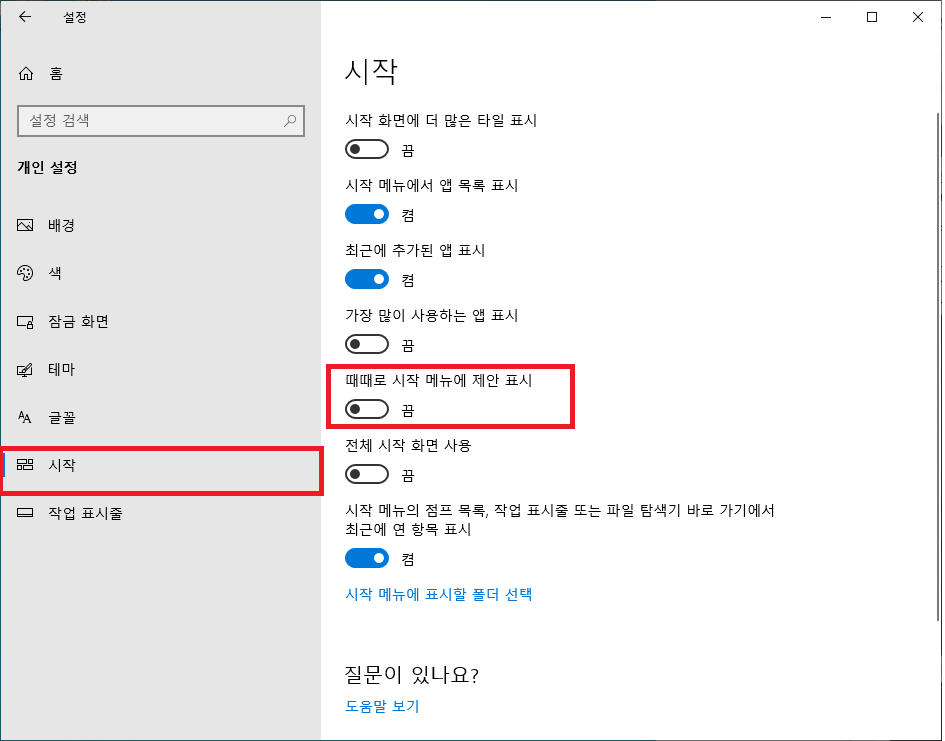This screenshot has height=741, width=945.
Task: Close the 설정 window
Action: click(917, 17)
